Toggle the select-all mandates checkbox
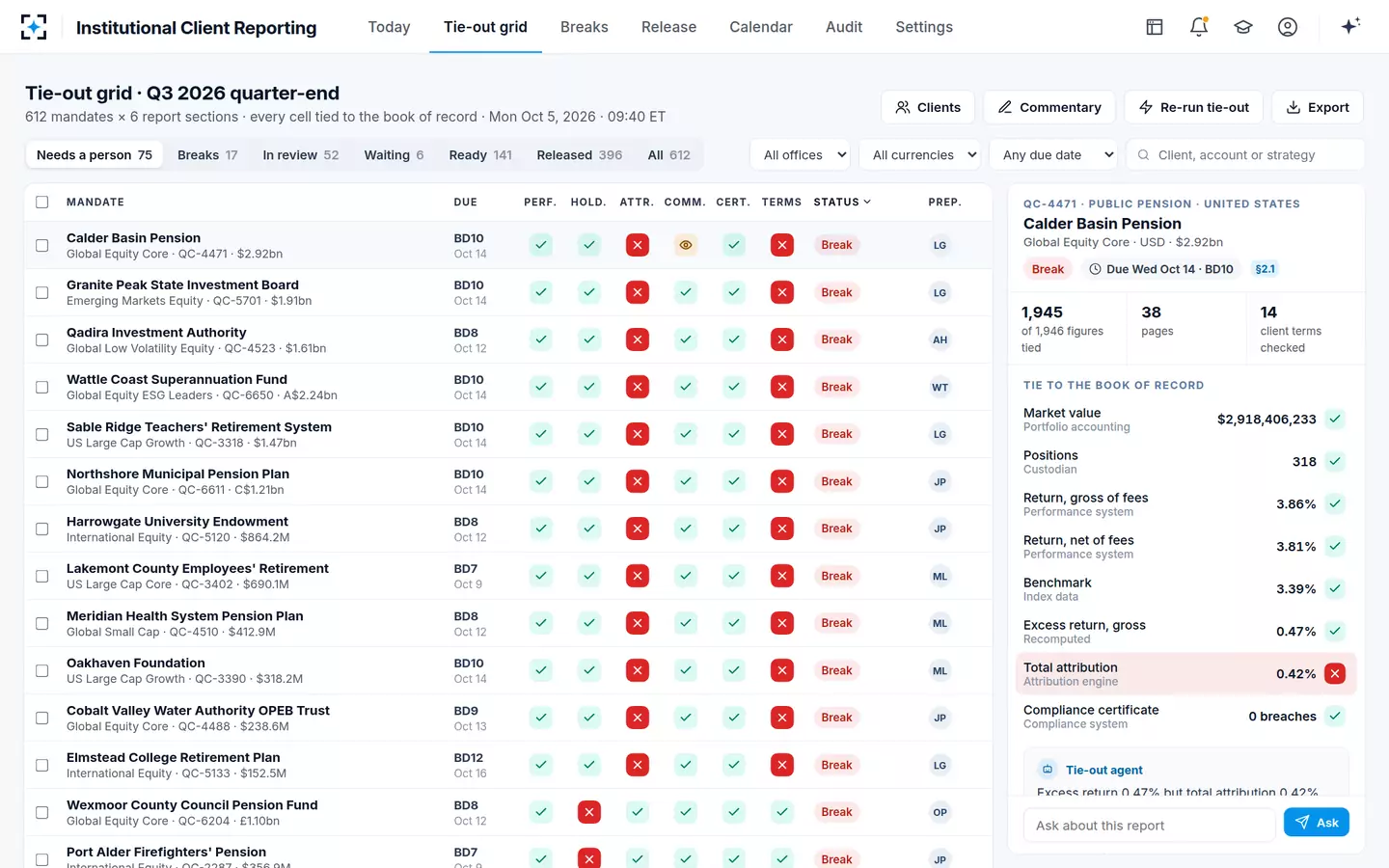The height and width of the screenshot is (868, 1389). coord(41,203)
